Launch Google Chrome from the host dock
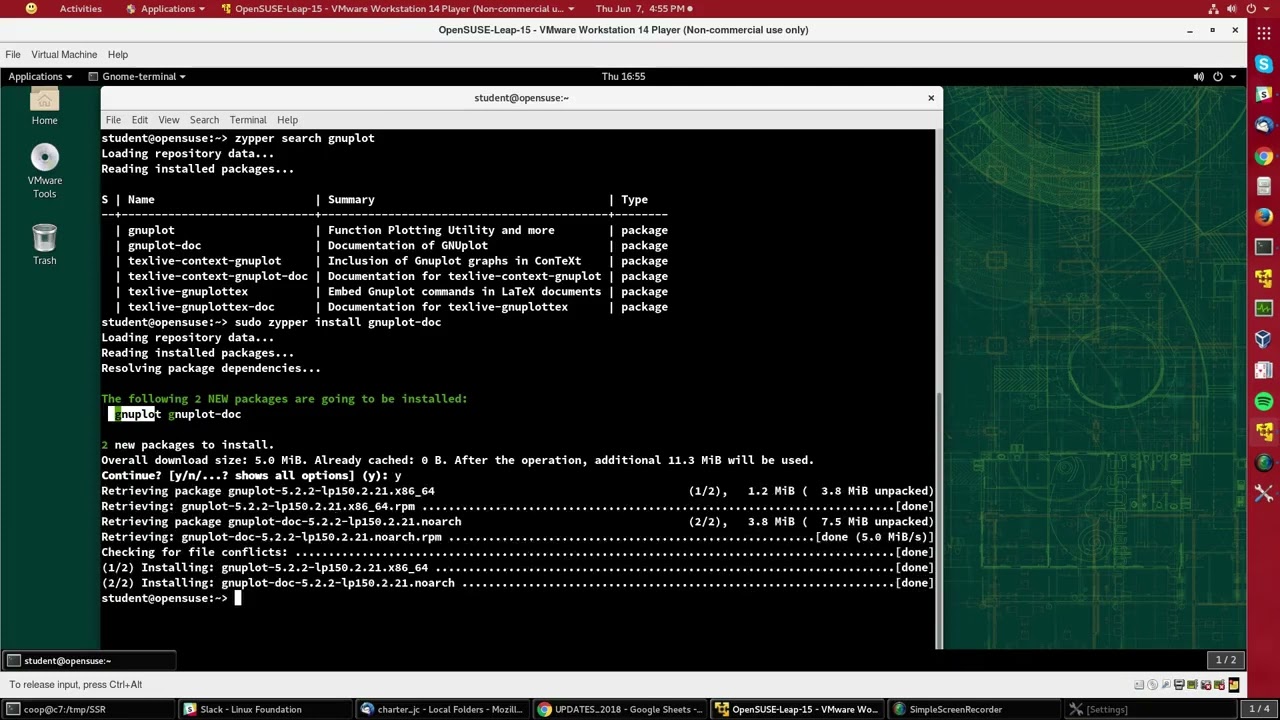The width and height of the screenshot is (1280, 720). [1264, 156]
